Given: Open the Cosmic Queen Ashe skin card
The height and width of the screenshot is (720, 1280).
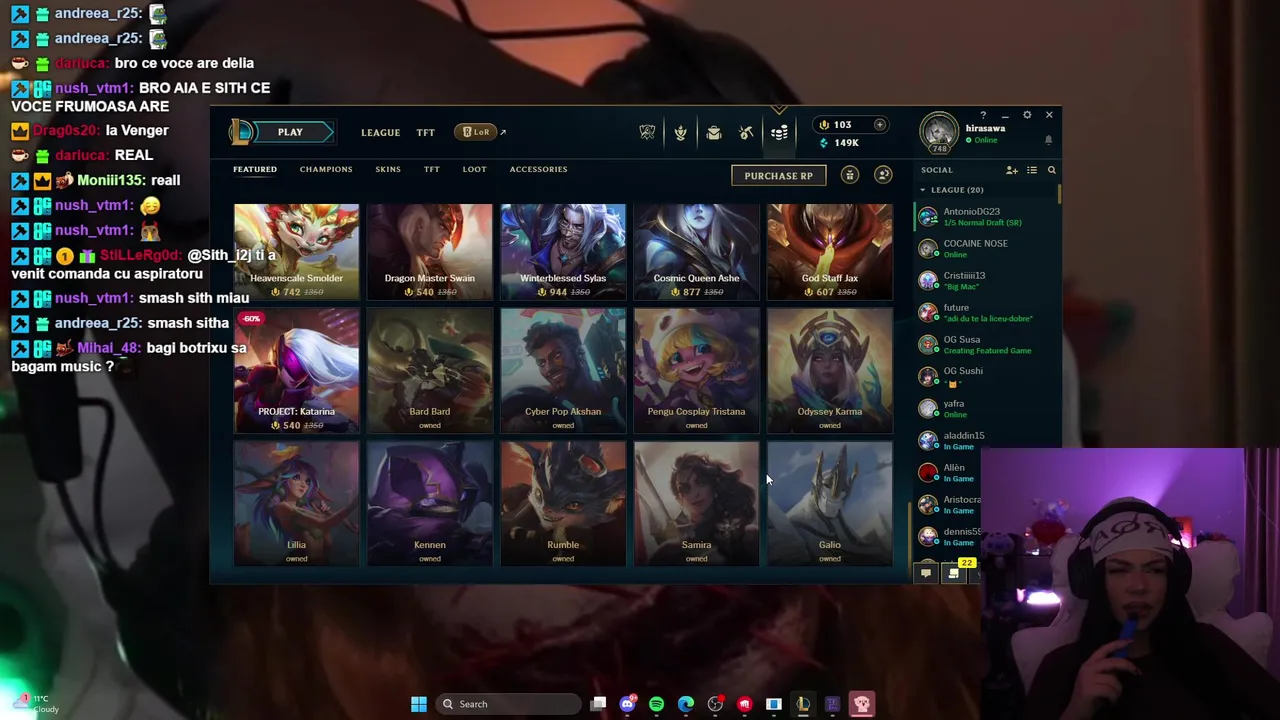Looking at the screenshot, I should tap(696, 251).
